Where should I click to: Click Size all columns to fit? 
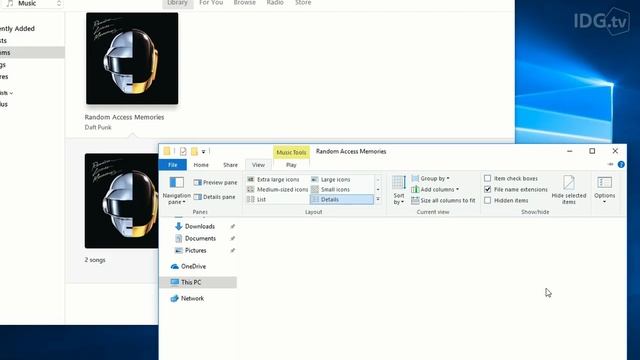click(443, 200)
